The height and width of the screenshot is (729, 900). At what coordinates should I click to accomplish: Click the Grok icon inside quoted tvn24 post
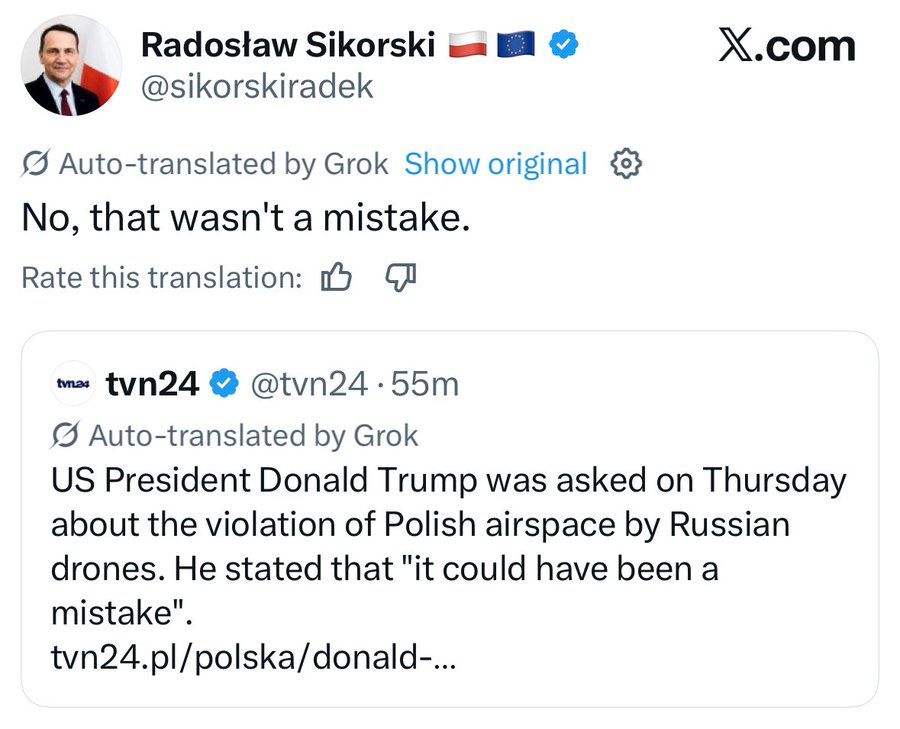pos(66,435)
